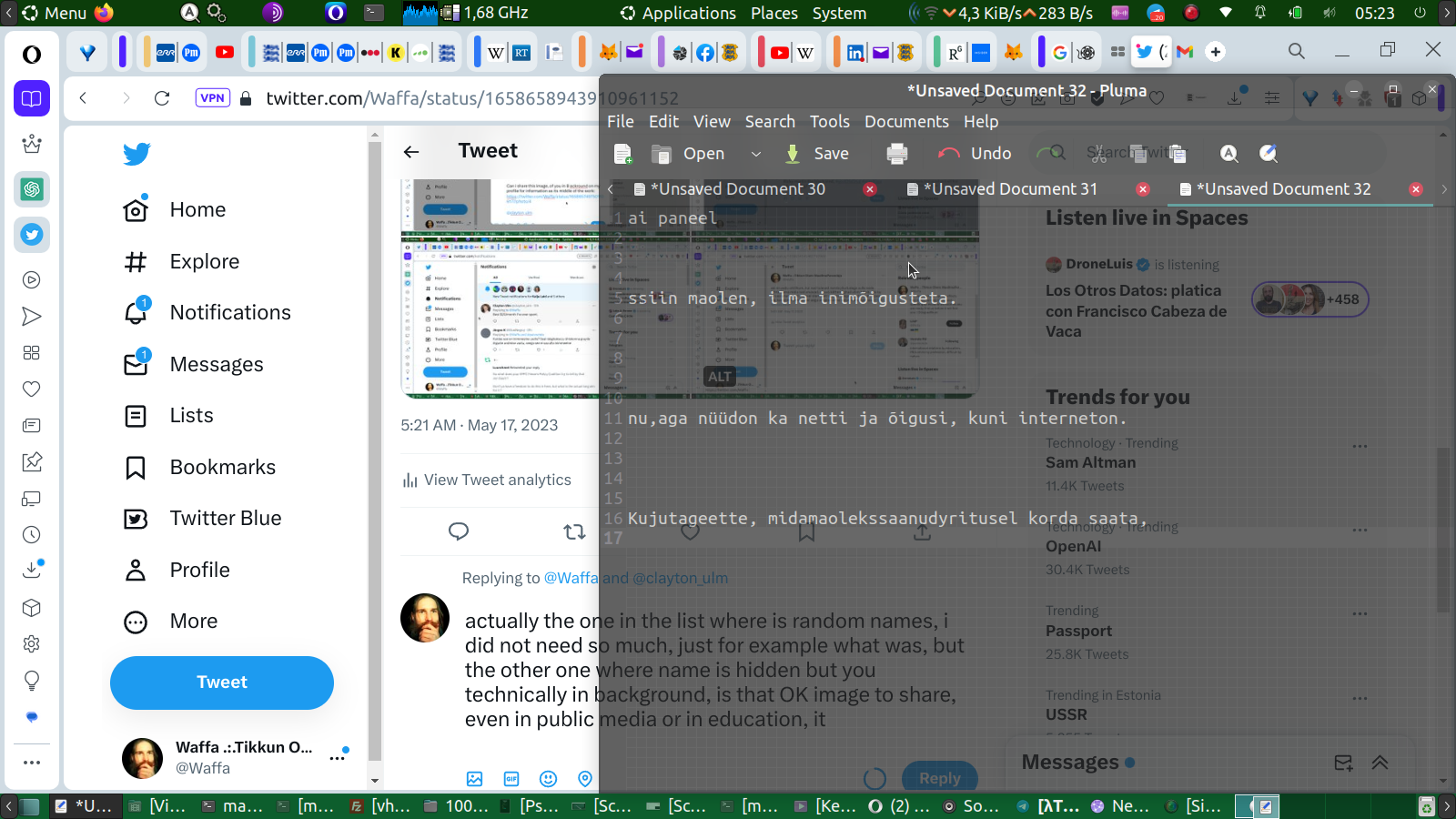Toggle the Opera VPN badge
Viewport: 1456px width, 819px height.
click(x=212, y=98)
